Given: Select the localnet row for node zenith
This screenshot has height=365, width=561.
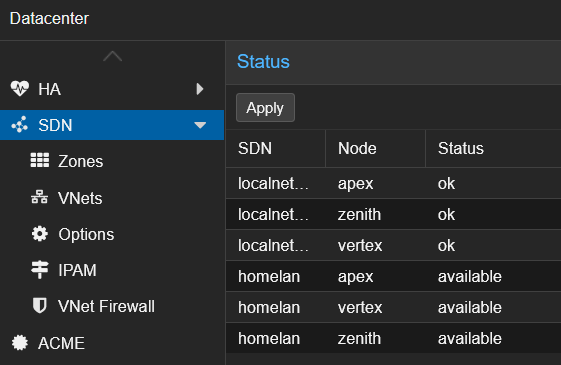Looking at the screenshot, I should click(x=394, y=214).
